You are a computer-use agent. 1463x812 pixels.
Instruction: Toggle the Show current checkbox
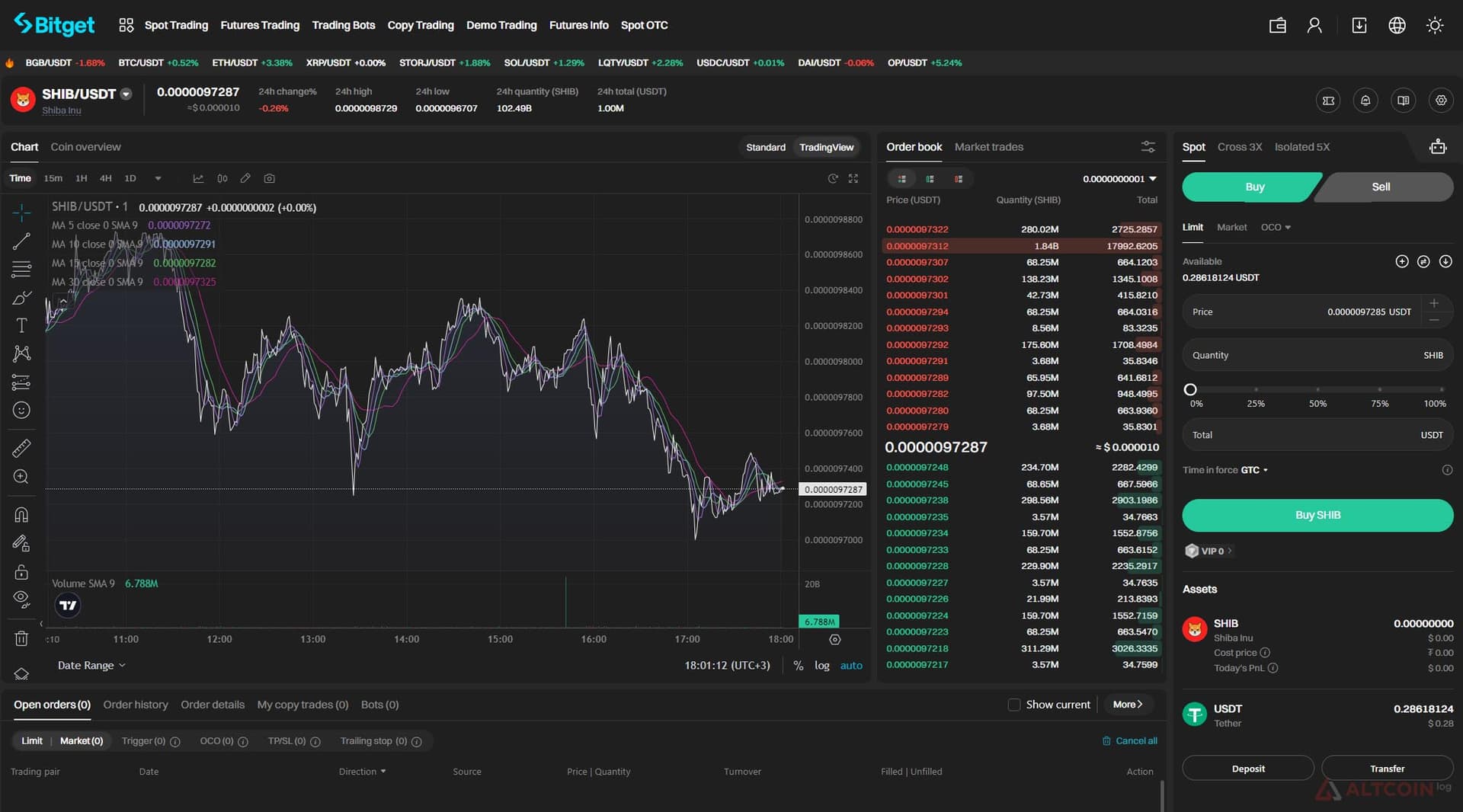pos(1013,705)
